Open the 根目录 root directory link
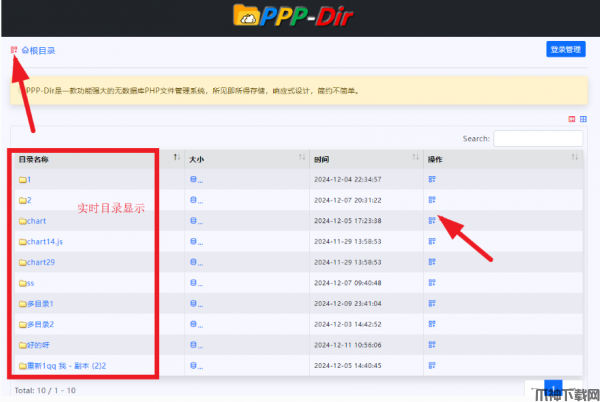Screen dimensions: 600x402 click(x=38, y=50)
